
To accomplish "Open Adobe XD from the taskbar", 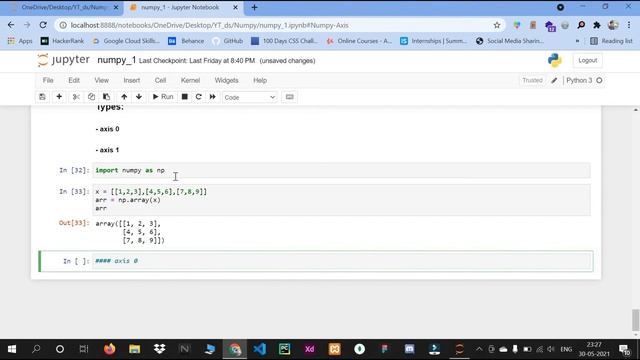I will [x=309, y=349].
